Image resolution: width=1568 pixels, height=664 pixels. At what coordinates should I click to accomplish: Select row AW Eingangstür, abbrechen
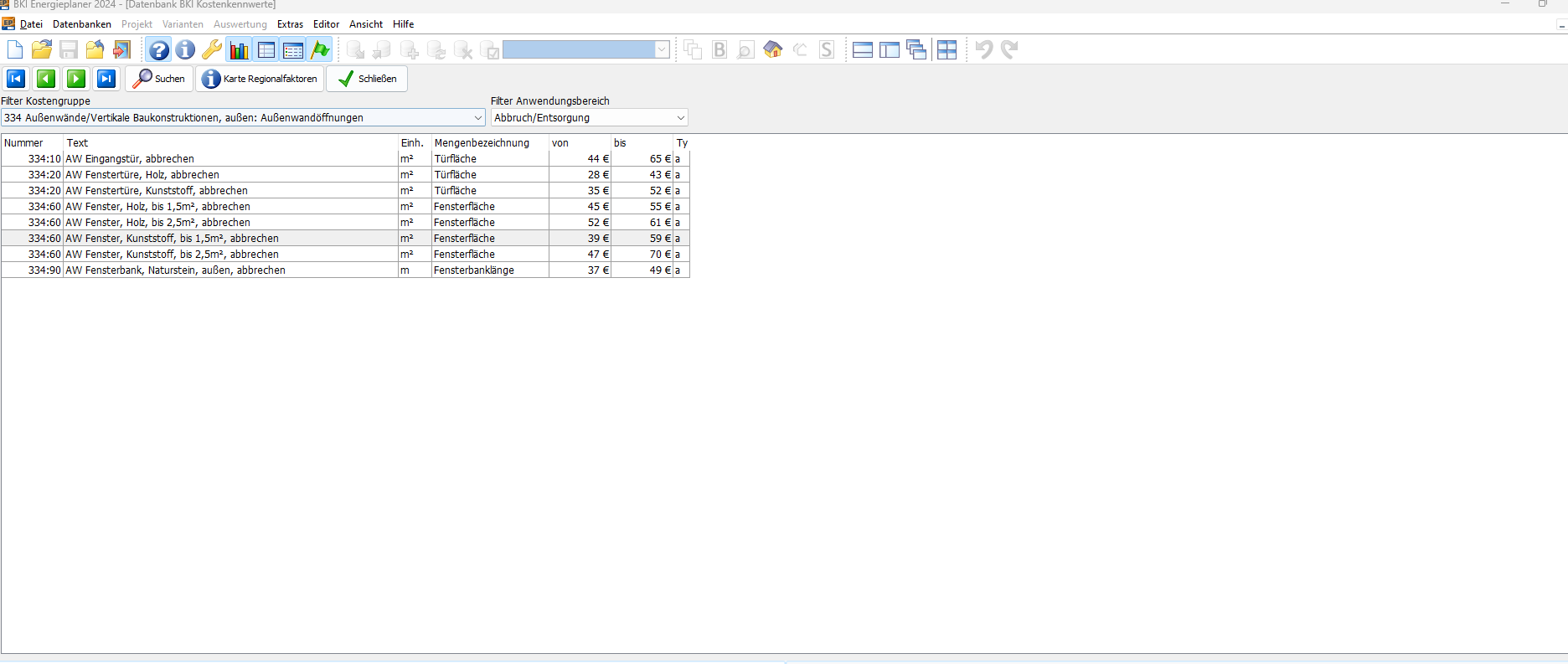tap(130, 159)
